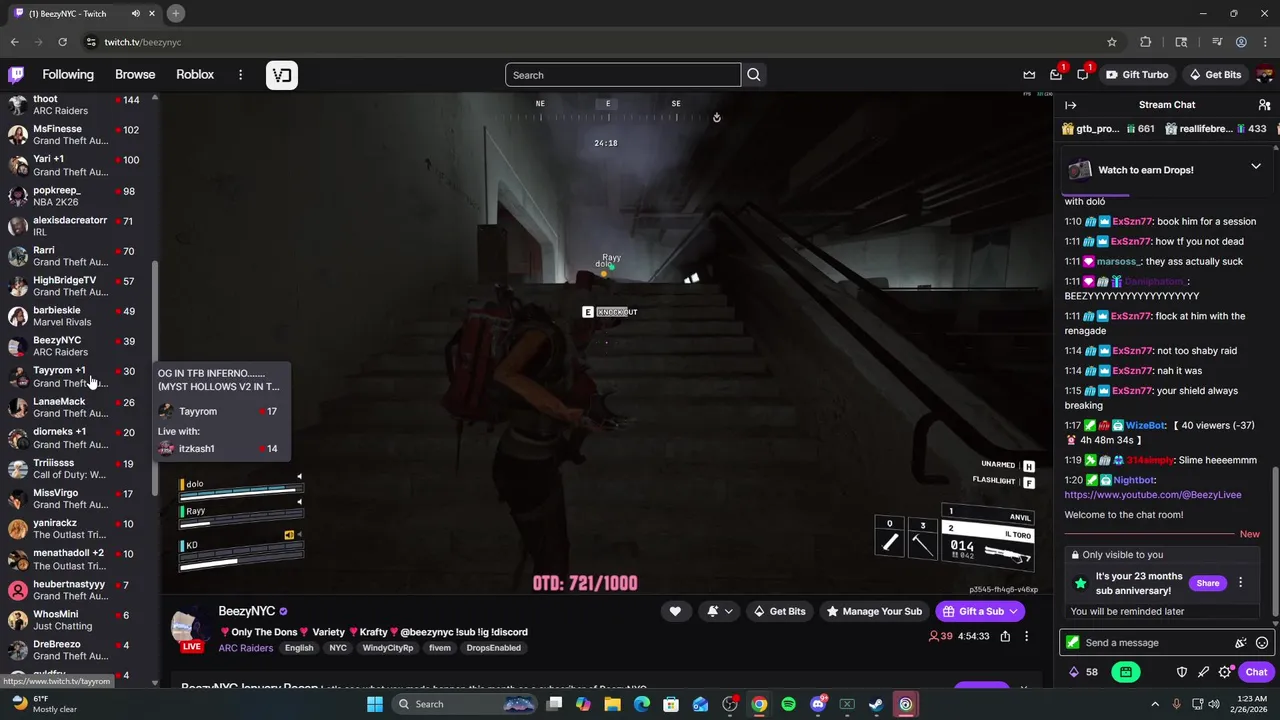Screen dimensions: 1280x720
Task: Claim the green channel points chest
Action: (1126, 672)
